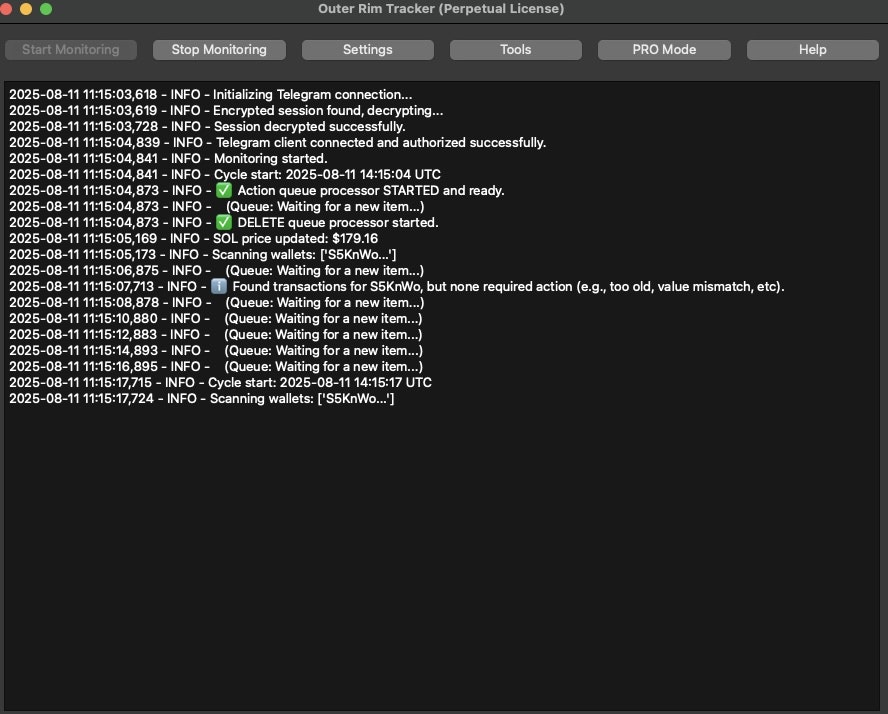The width and height of the screenshot is (888, 714).
Task: Click 'Cycle start: 2025-08-11 14:15:04 UTC' line
Action: click(225, 174)
